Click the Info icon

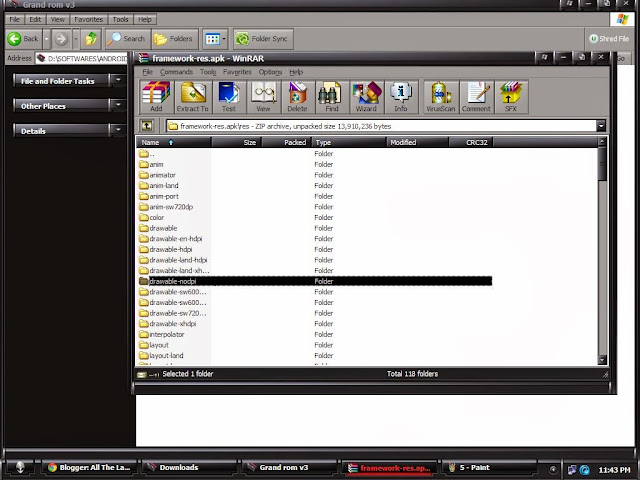[x=401, y=97]
